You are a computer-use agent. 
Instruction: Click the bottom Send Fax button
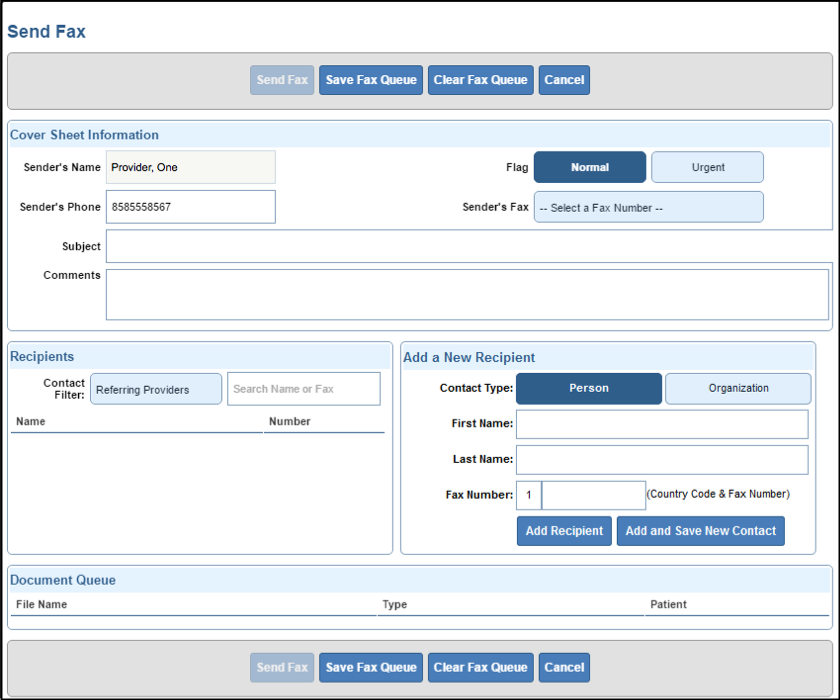pos(282,668)
